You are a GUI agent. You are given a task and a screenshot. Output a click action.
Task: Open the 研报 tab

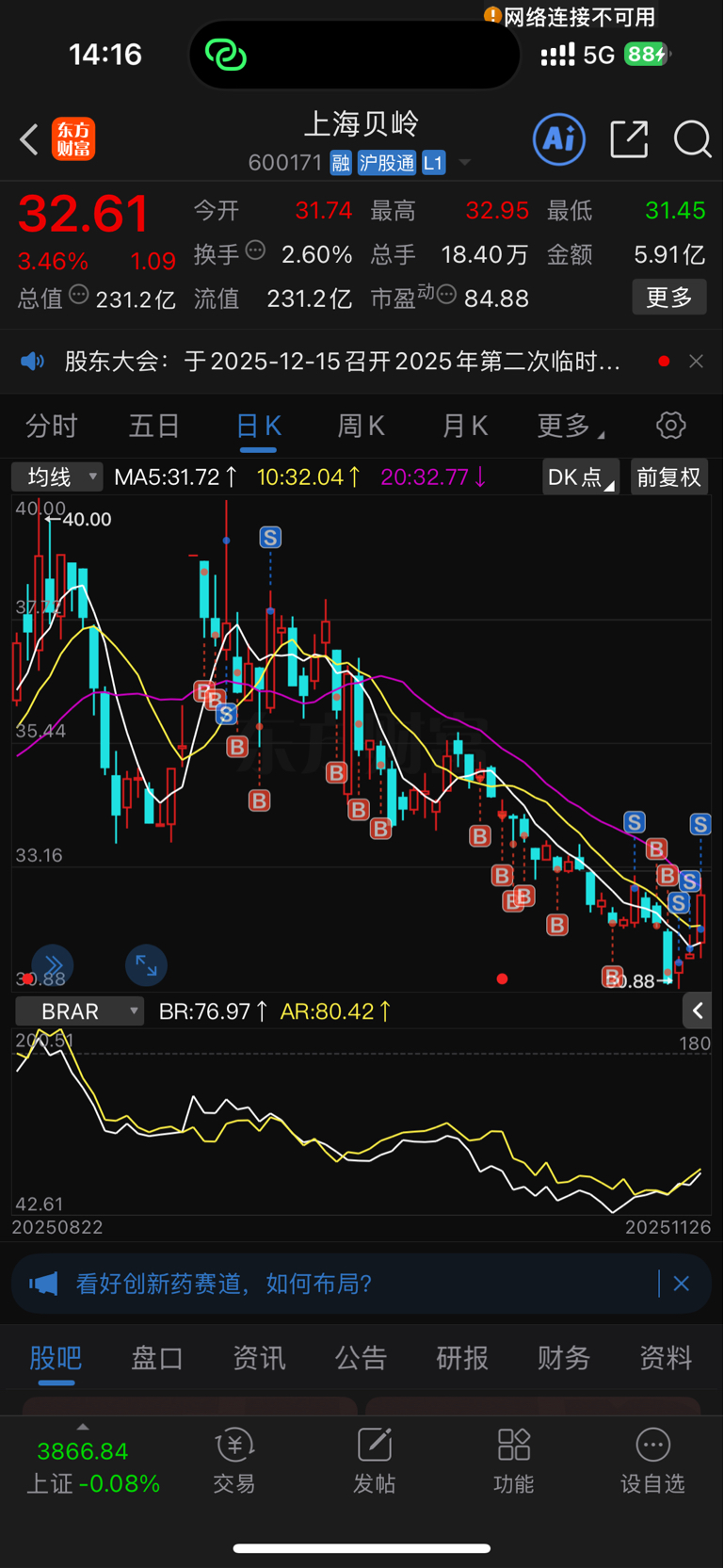[x=462, y=1358]
